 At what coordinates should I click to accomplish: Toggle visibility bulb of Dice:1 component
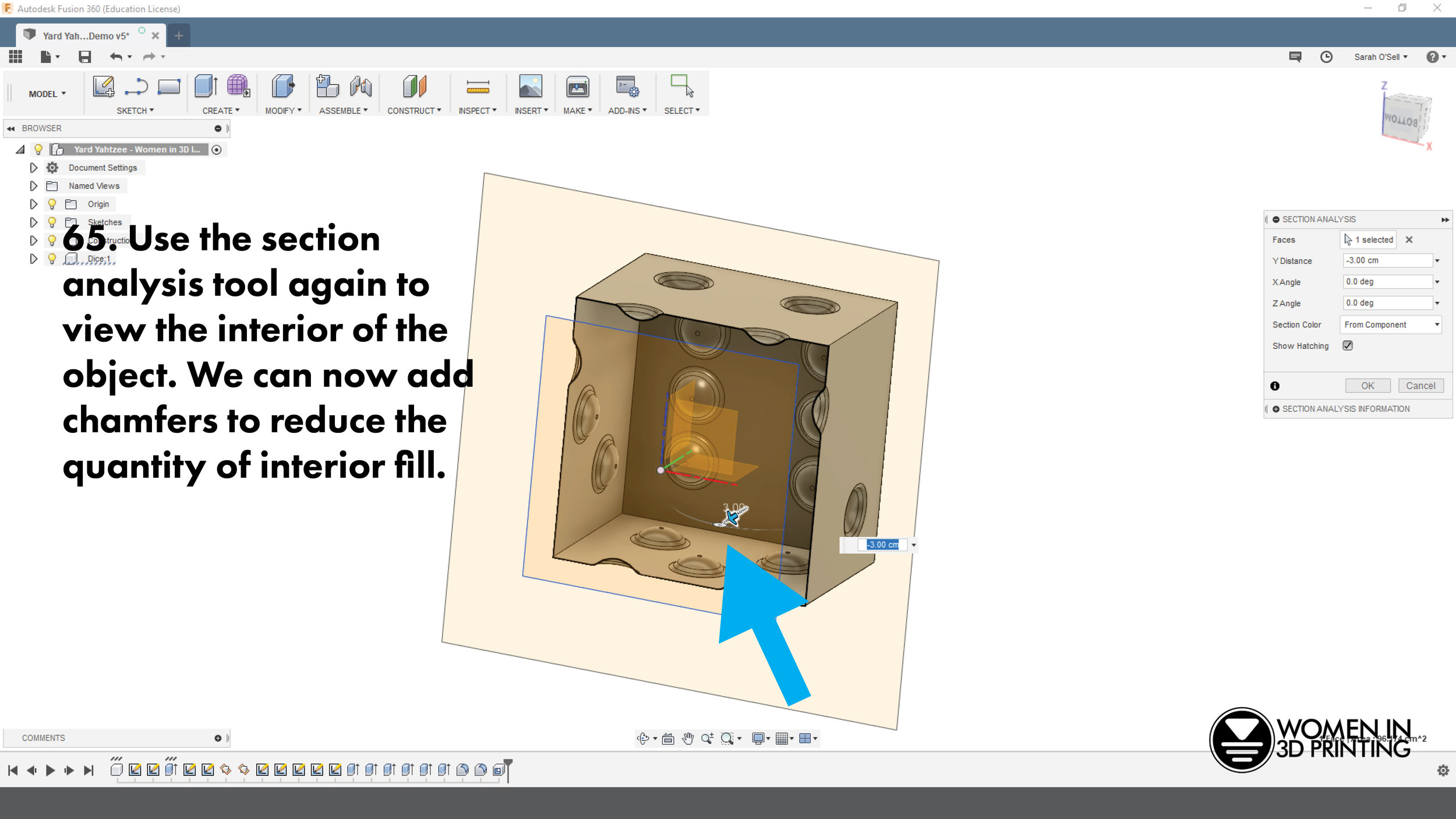tap(52, 259)
